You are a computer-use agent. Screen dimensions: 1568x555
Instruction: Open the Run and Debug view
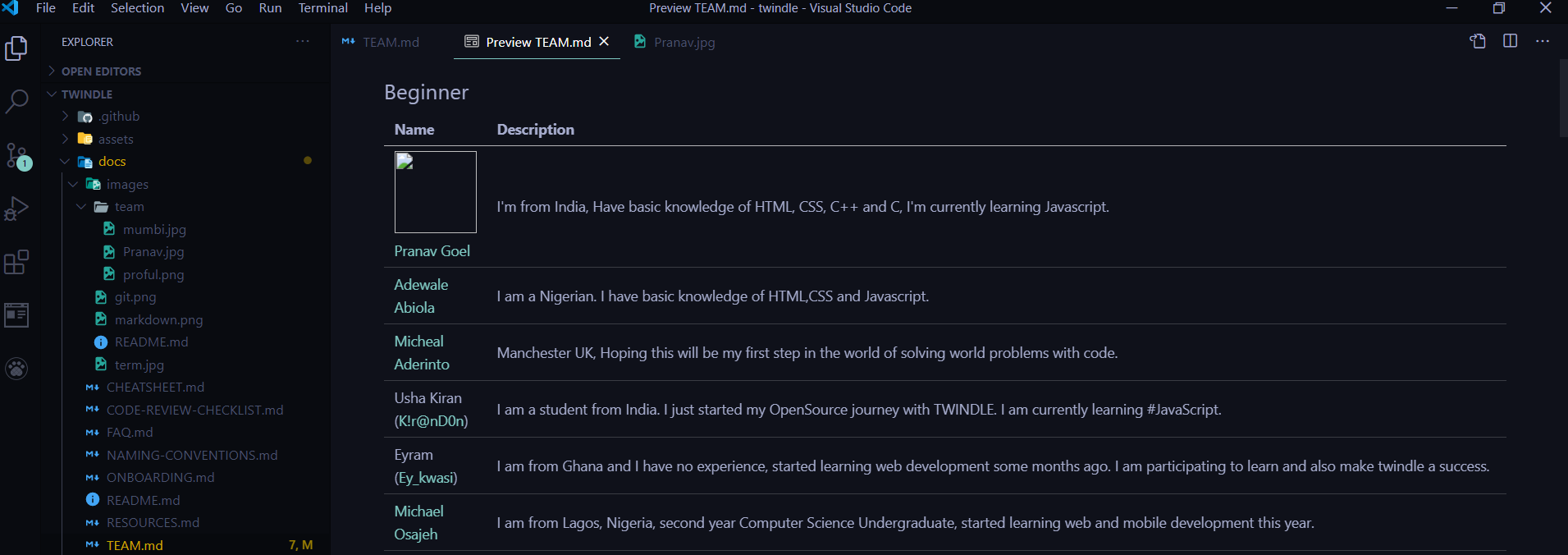tap(16, 209)
